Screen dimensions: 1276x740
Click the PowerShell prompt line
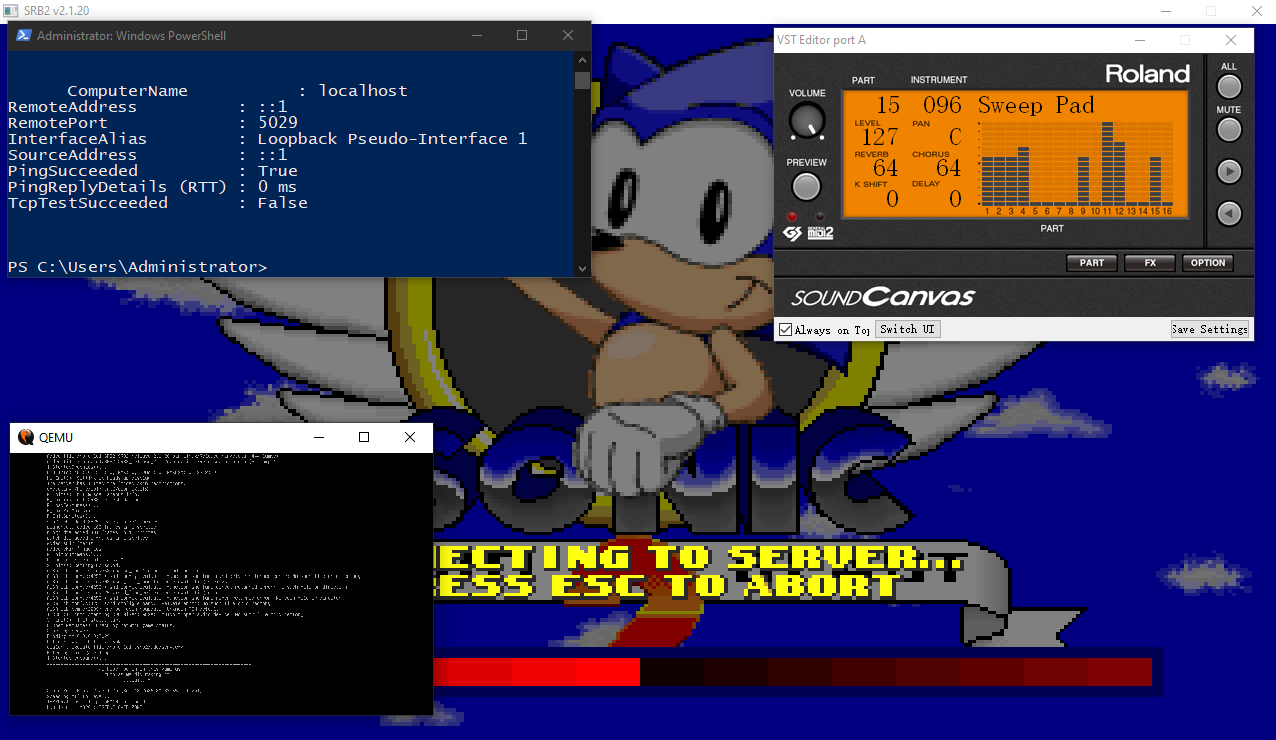point(137,267)
